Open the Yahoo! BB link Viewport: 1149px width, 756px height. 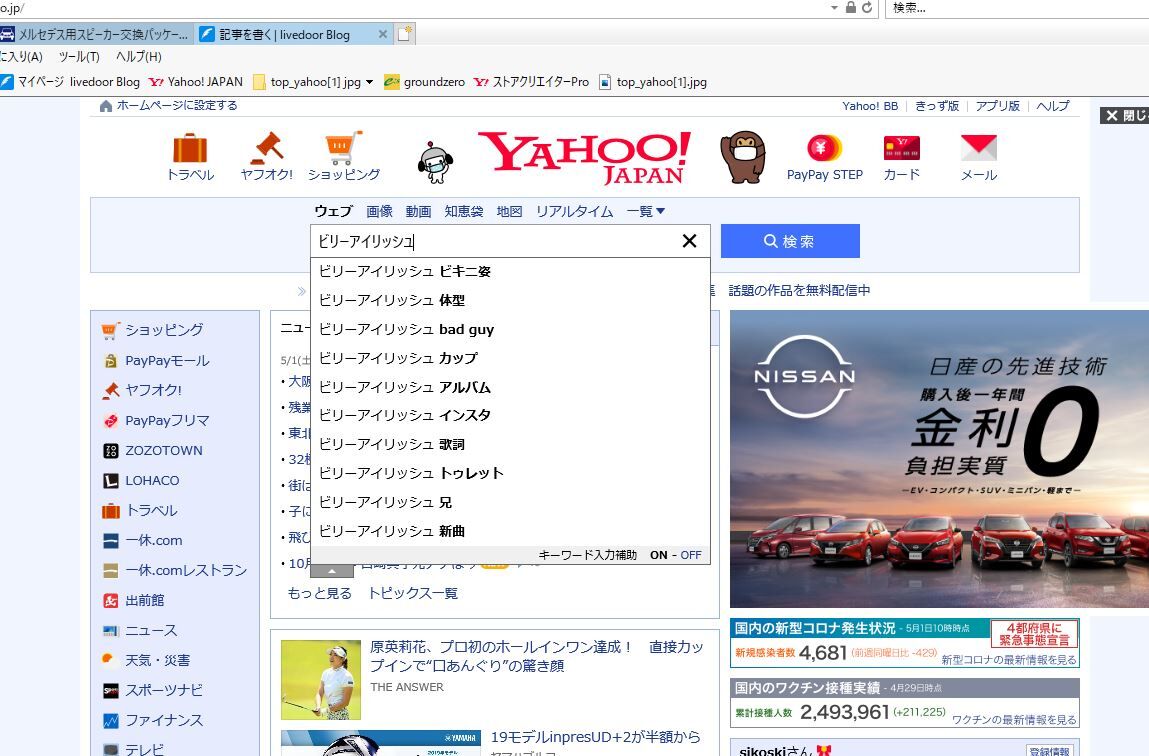pyautogui.click(x=870, y=105)
